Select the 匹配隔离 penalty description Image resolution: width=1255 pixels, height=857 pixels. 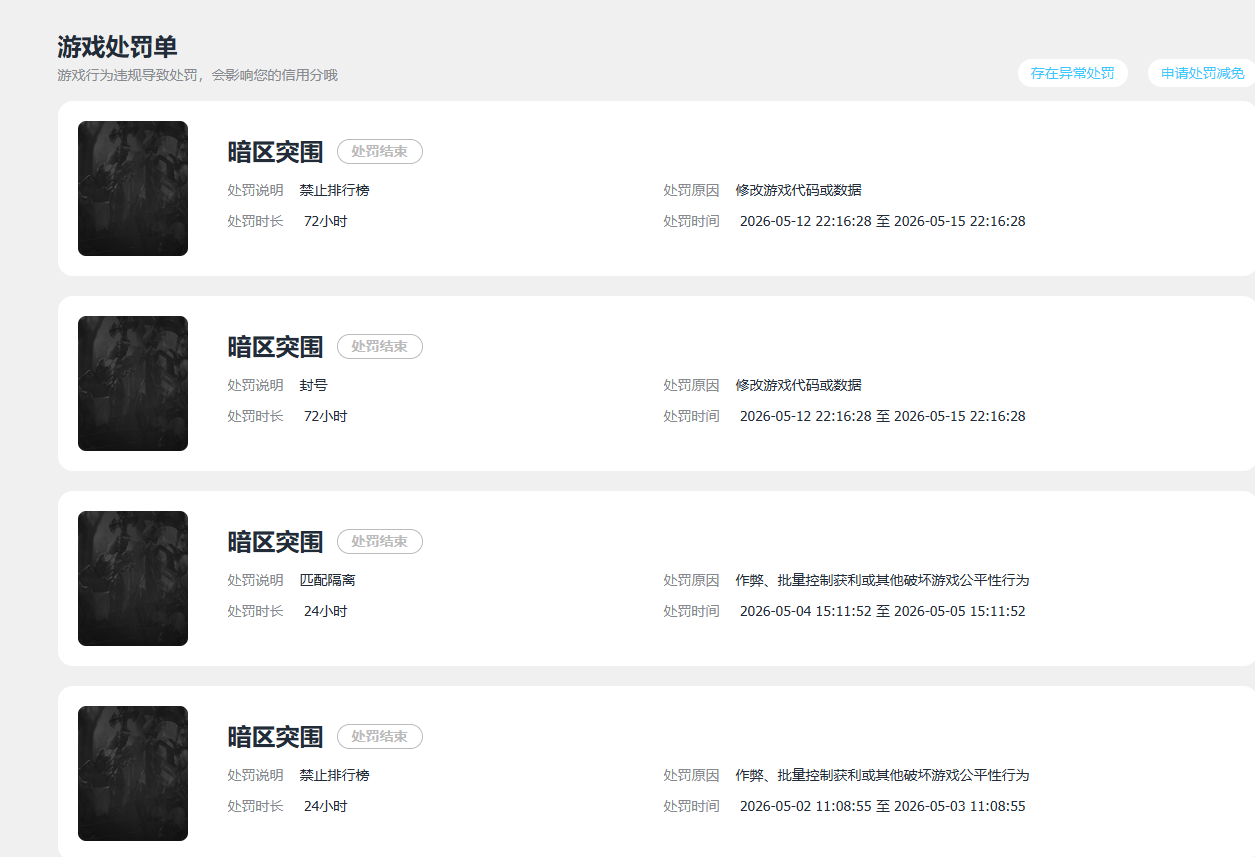pyautogui.click(x=327, y=580)
